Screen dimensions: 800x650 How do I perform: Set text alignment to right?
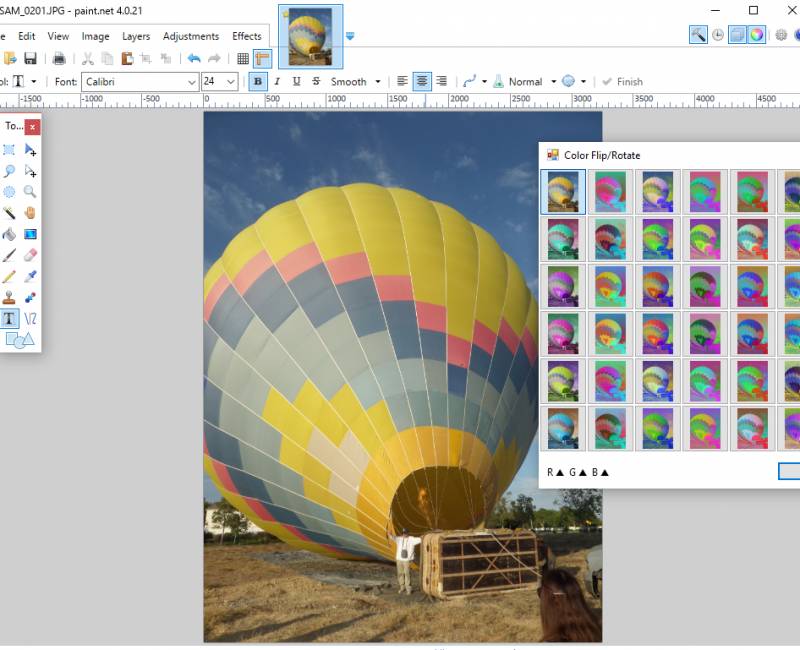pyautogui.click(x=441, y=82)
